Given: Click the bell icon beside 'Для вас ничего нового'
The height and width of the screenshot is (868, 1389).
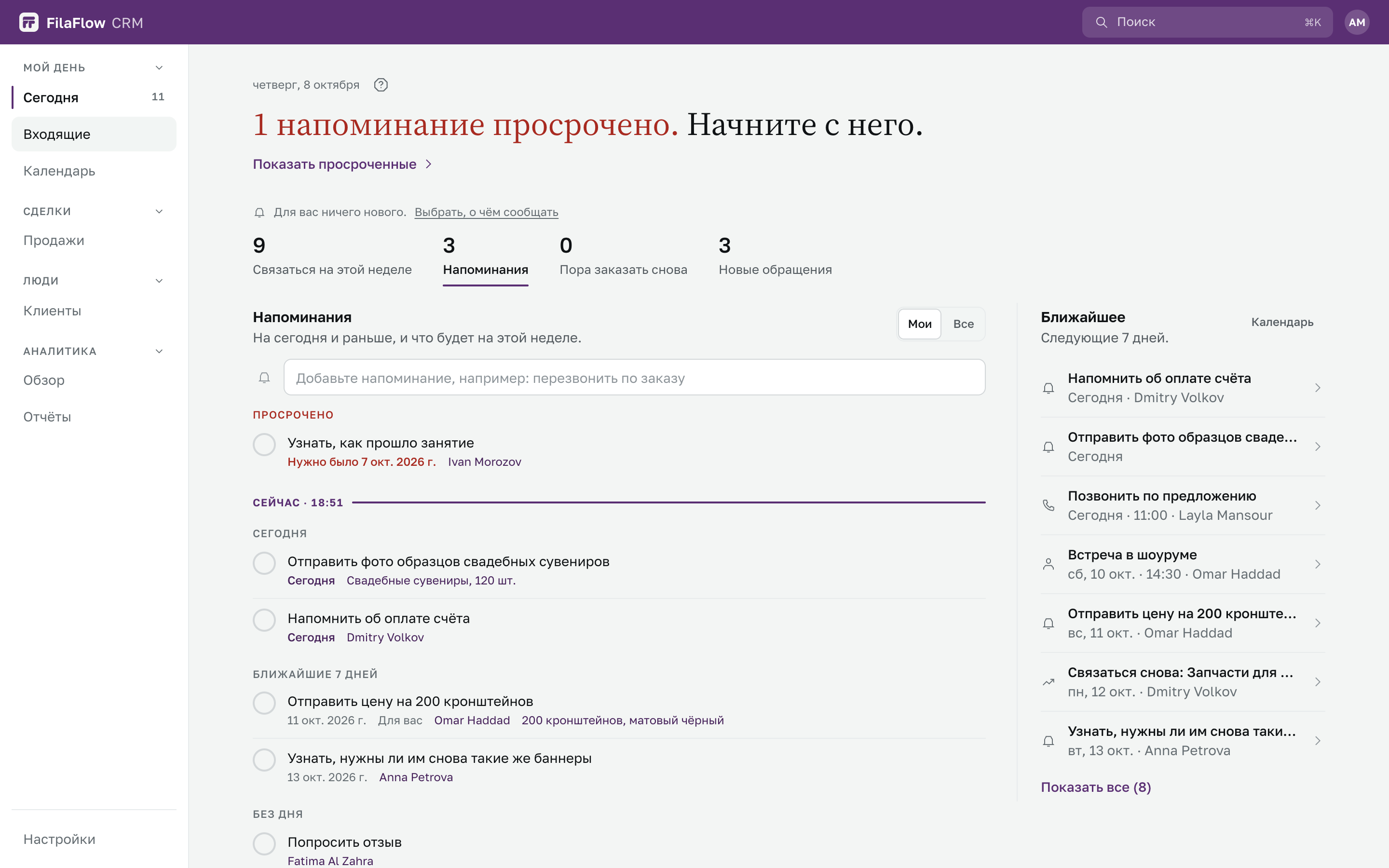Looking at the screenshot, I should point(259,212).
